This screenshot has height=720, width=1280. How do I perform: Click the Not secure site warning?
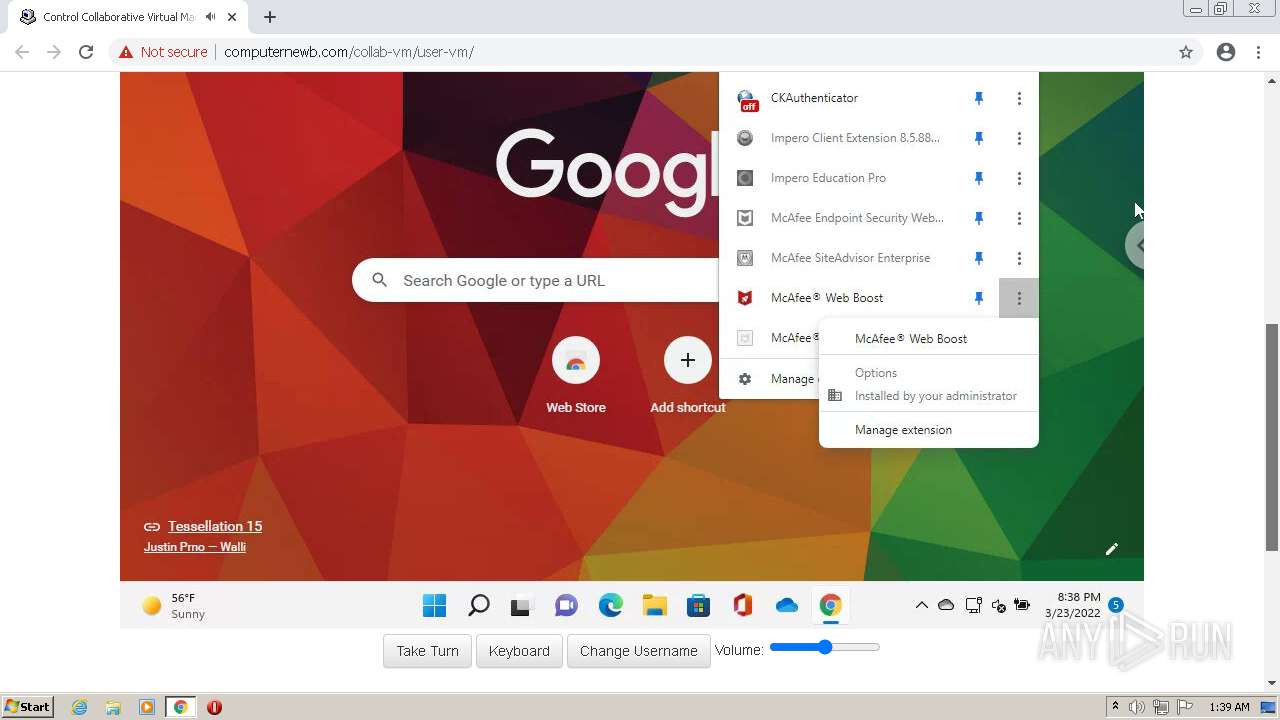[163, 52]
